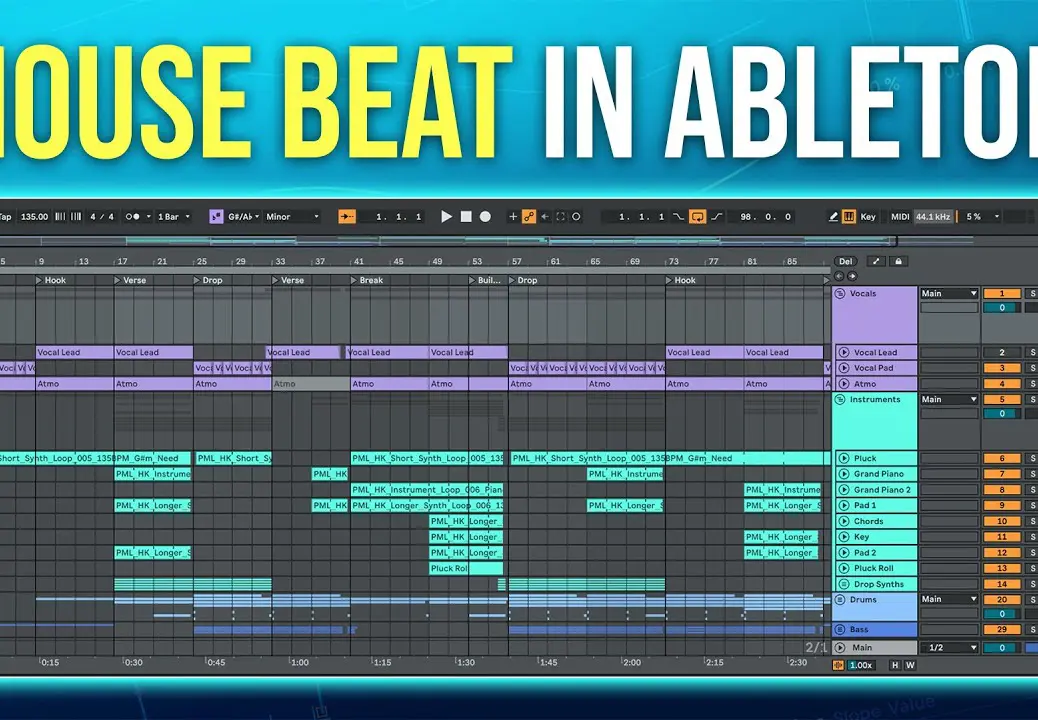Image resolution: width=1038 pixels, height=720 pixels.
Task: Click the Vocal Lead track unfold icon
Action: (844, 352)
